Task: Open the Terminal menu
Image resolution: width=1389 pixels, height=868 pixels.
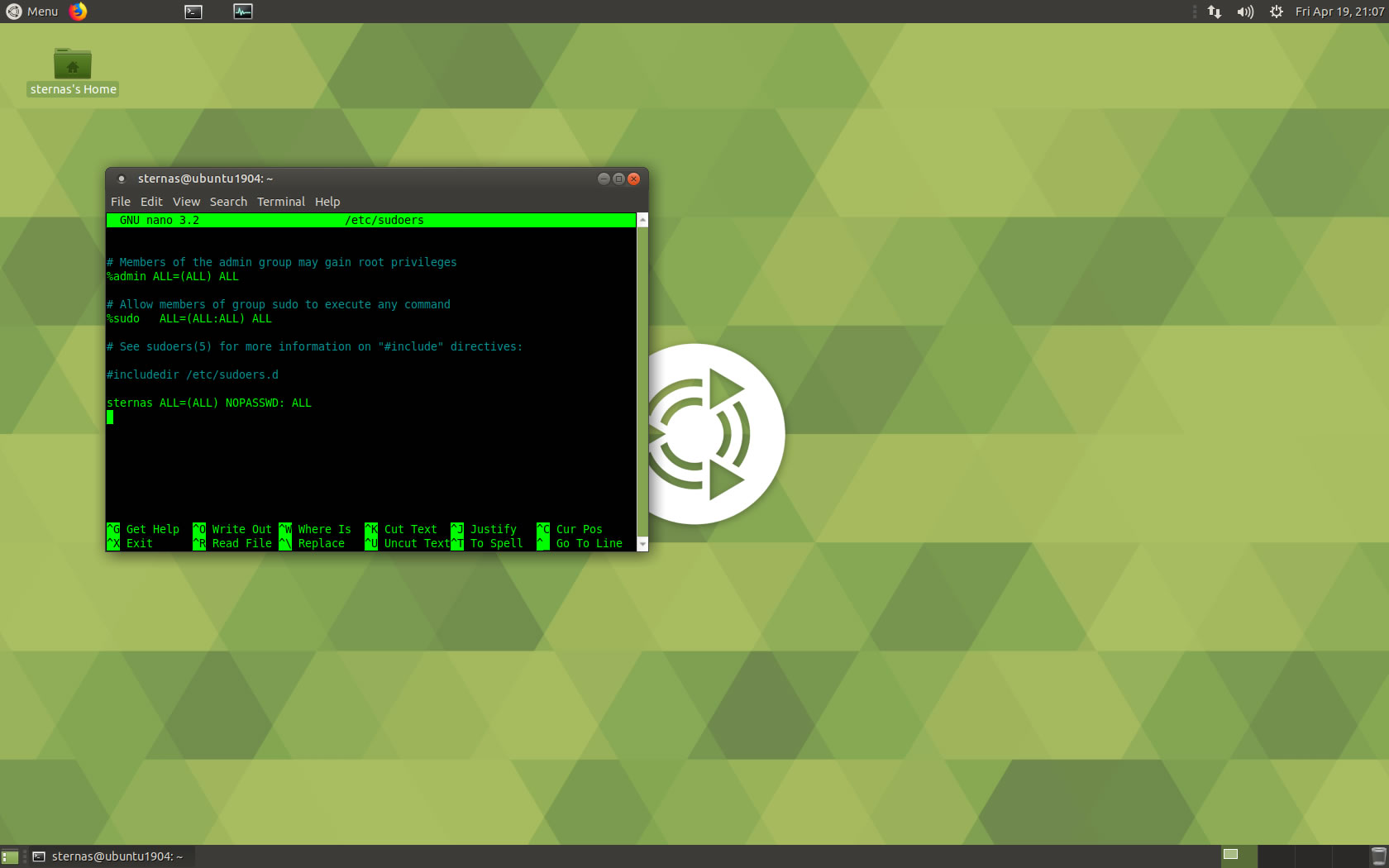Action: [281, 202]
